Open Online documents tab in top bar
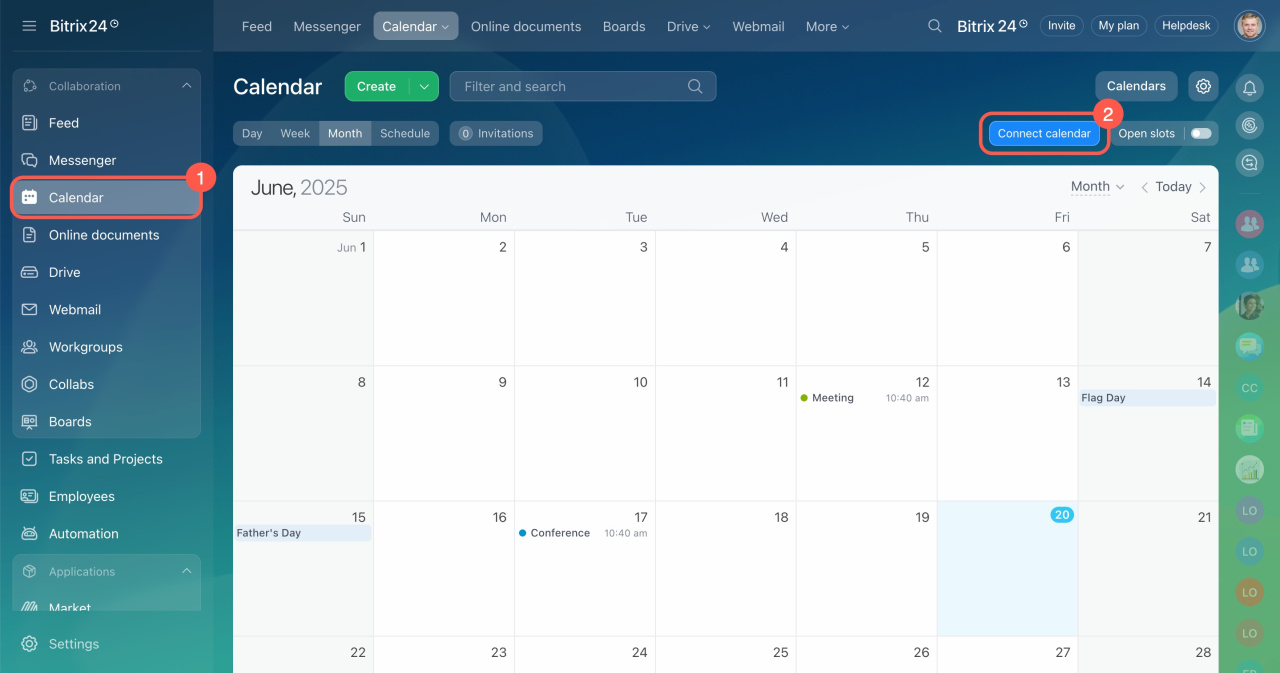Image resolution: width=1280 pixels, height=673 pixels. coord(525,27)
